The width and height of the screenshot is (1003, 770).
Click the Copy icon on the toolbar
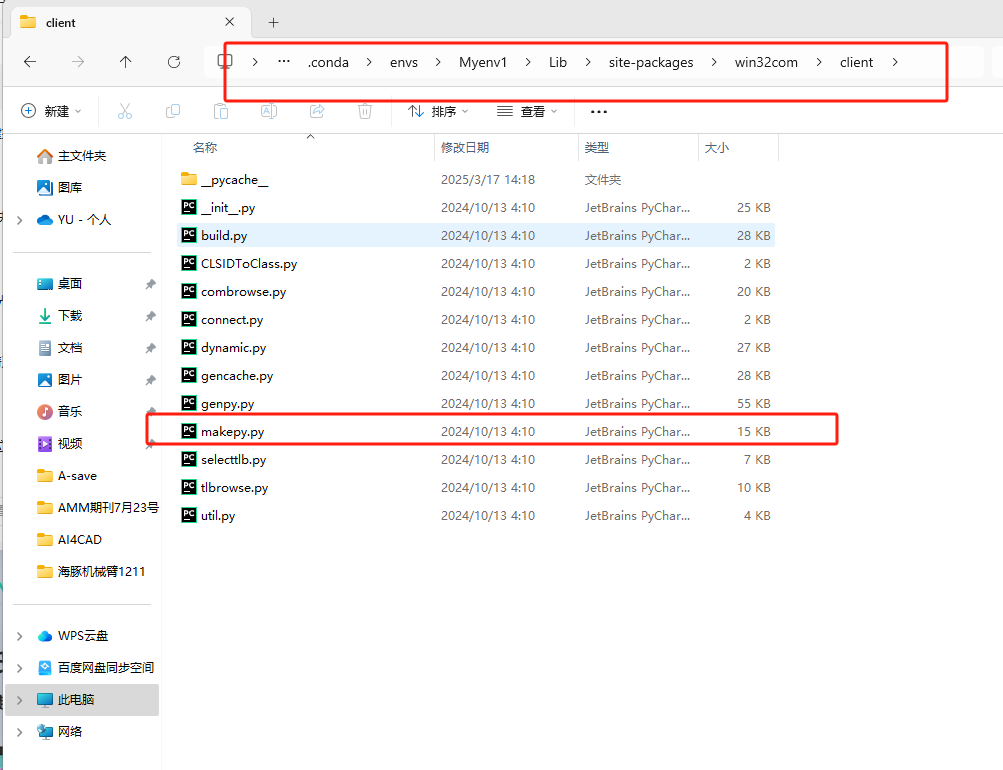172,111
